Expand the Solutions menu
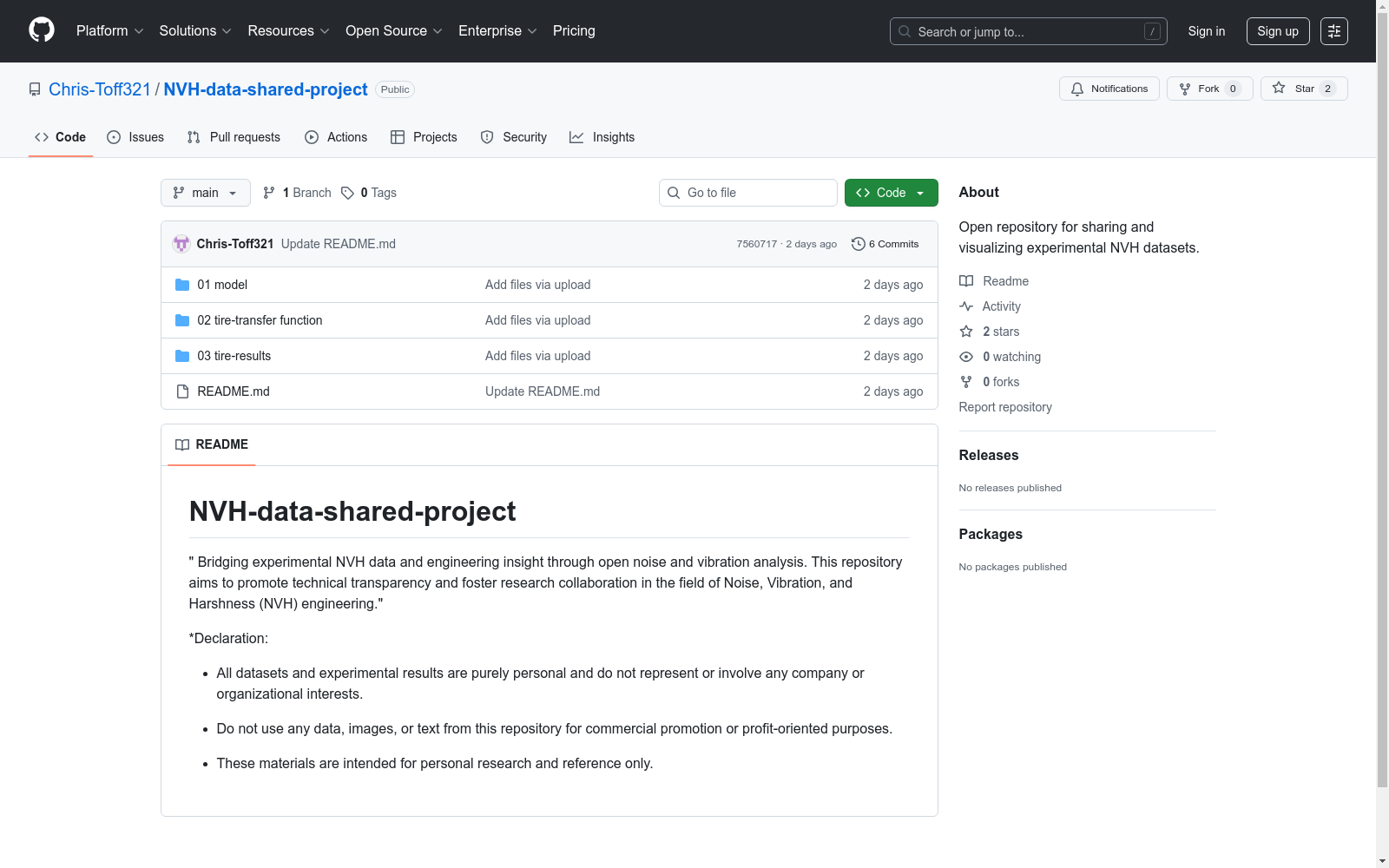Image resolution: width=1389 pixels, height=868 pixels. (195, 31)
